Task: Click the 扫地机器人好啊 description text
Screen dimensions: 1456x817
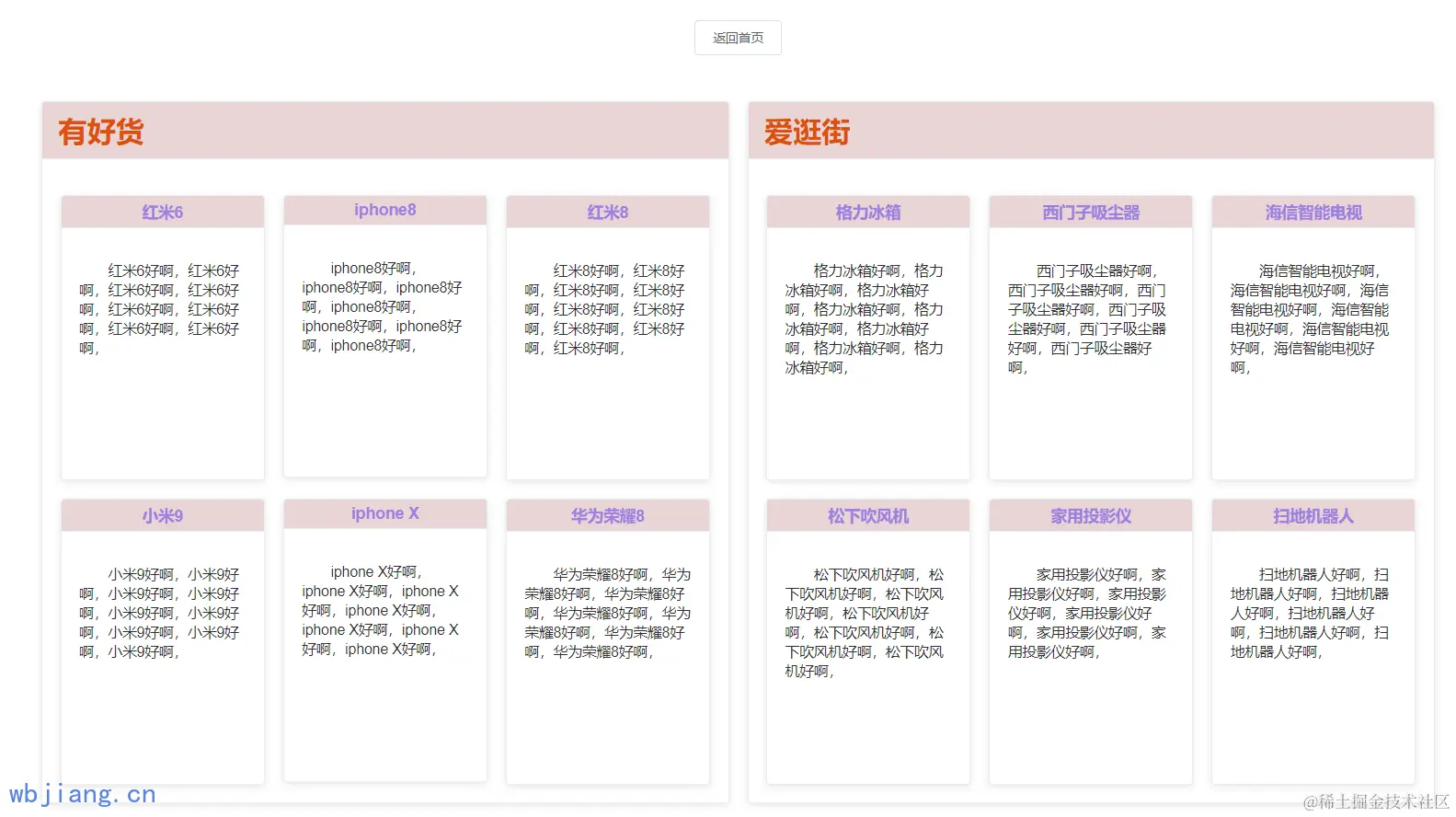Action: point(1310,613)
